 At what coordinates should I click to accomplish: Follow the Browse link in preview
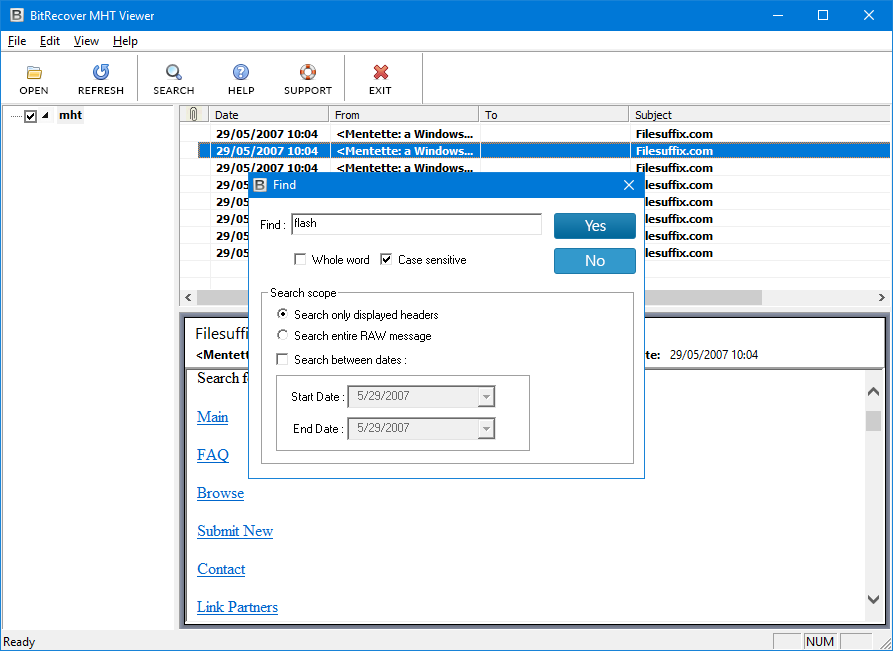(x=220, y=493)
